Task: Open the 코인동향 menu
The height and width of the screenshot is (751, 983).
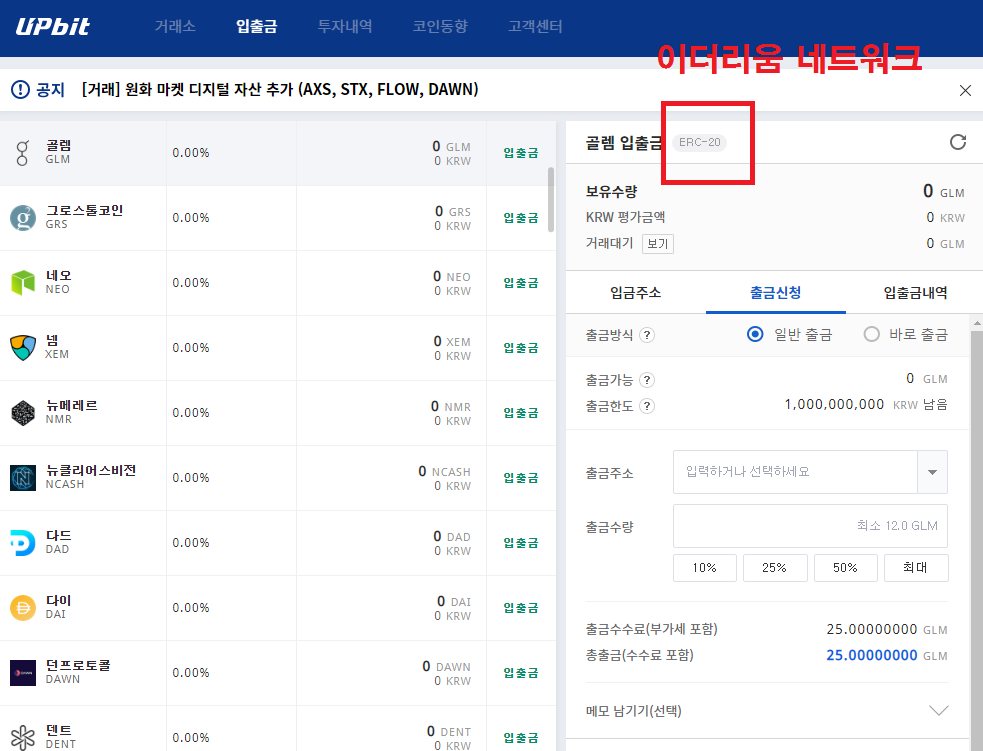Action: tap(440, 26)
